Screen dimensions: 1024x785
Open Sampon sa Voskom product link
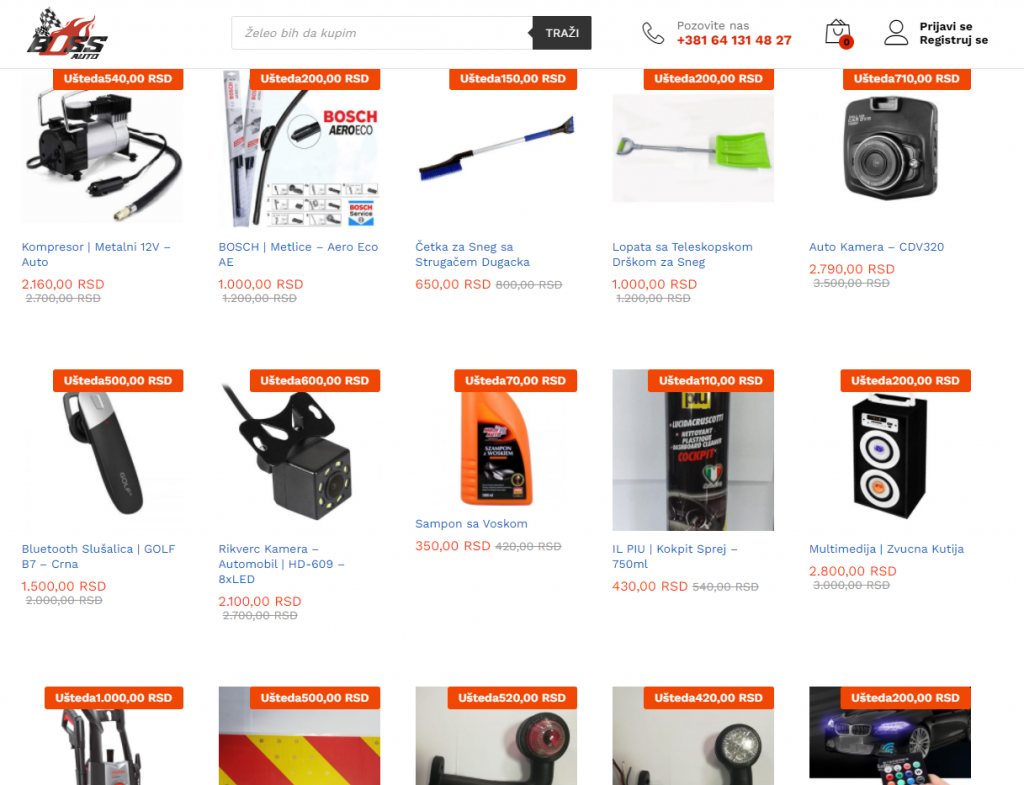pyautogui.click(x=472, y=523)
